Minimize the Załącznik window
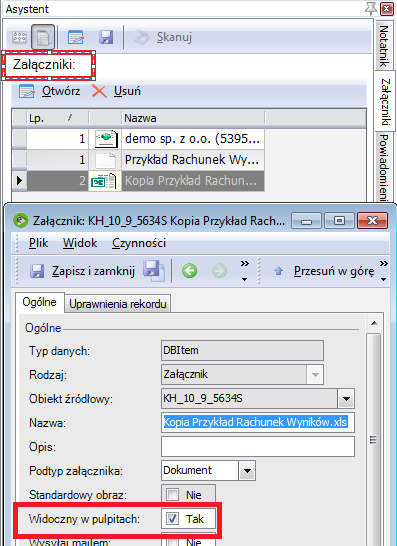Screen dimensions: 397x546 pyautogui.click(x=306, y=221)
